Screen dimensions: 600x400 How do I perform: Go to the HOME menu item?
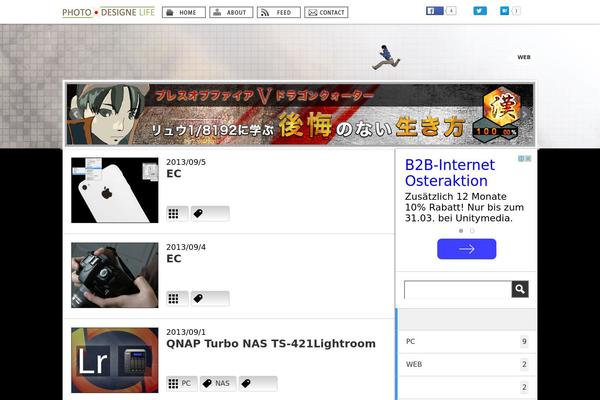pyautogui.click(x=184, y=12)
